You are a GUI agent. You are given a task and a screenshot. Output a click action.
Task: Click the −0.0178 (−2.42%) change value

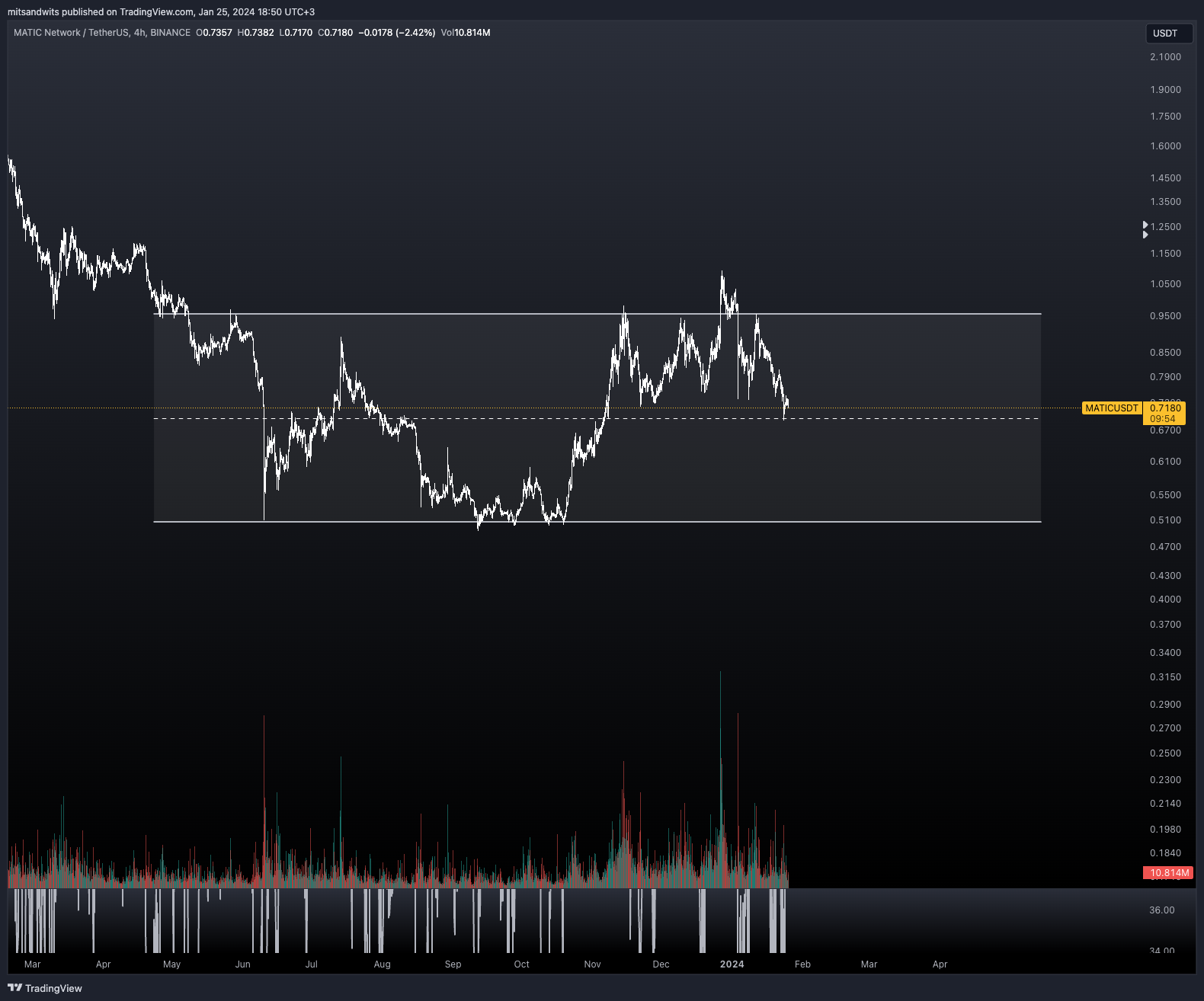tap(397, 33)
